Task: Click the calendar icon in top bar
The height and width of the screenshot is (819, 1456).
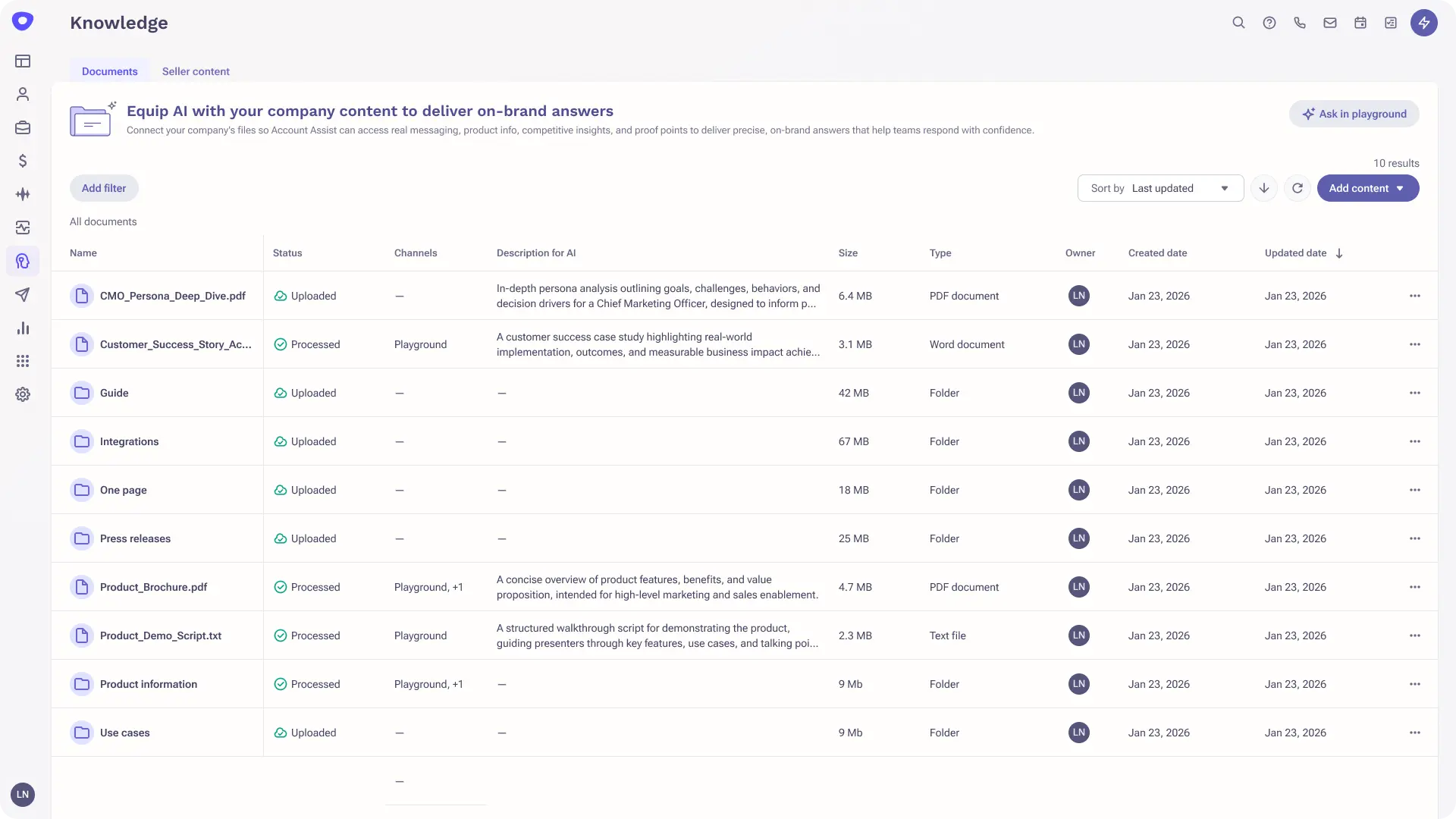Action: 1360,23
